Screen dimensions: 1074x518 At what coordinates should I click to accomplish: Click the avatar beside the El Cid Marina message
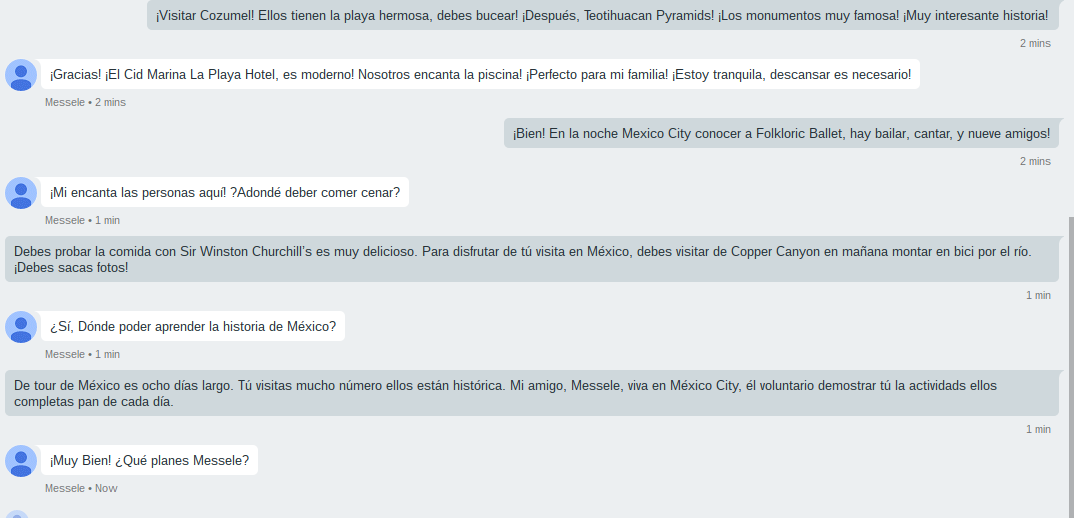21,75
